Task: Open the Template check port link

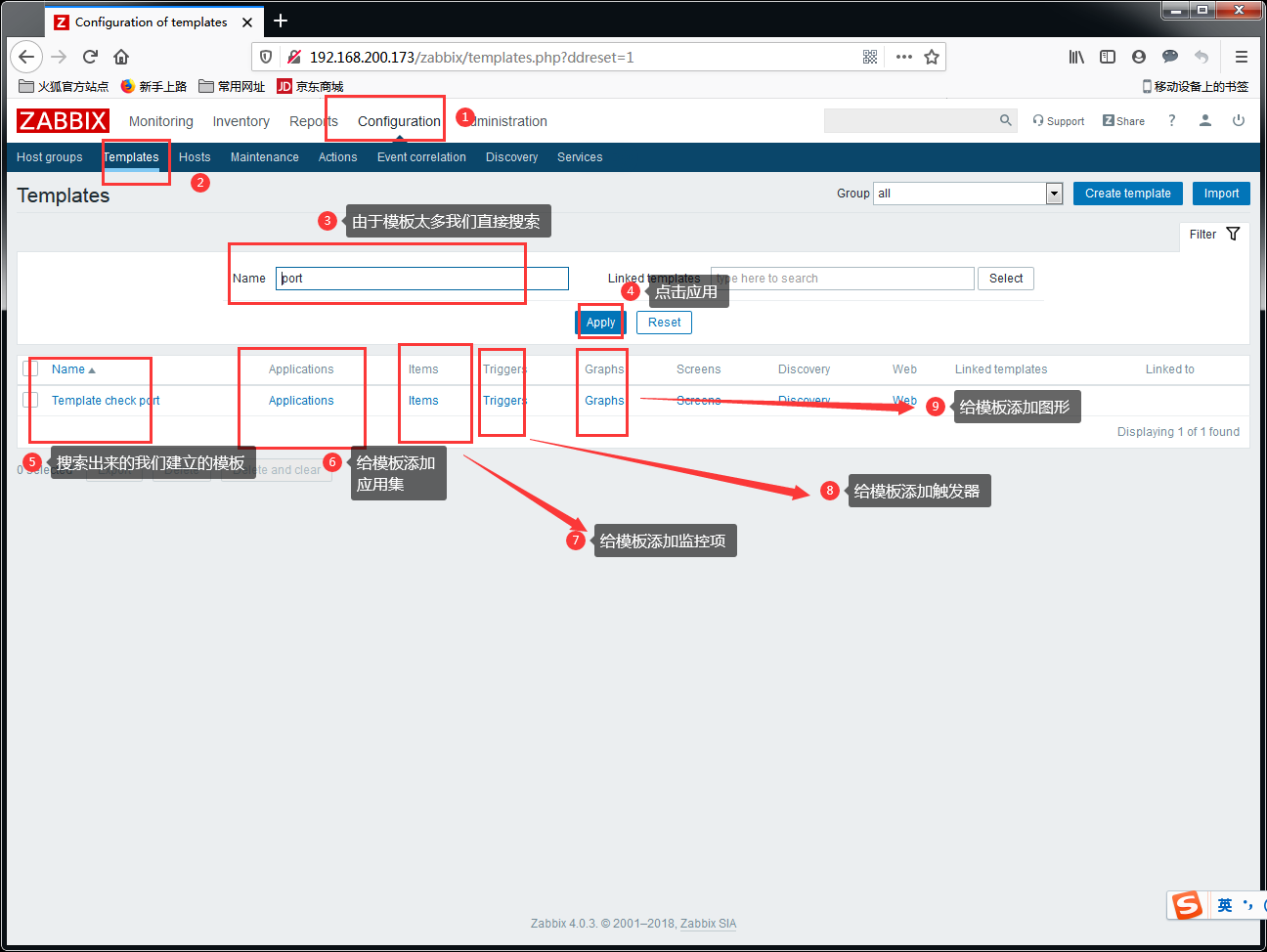Action: 106,401
